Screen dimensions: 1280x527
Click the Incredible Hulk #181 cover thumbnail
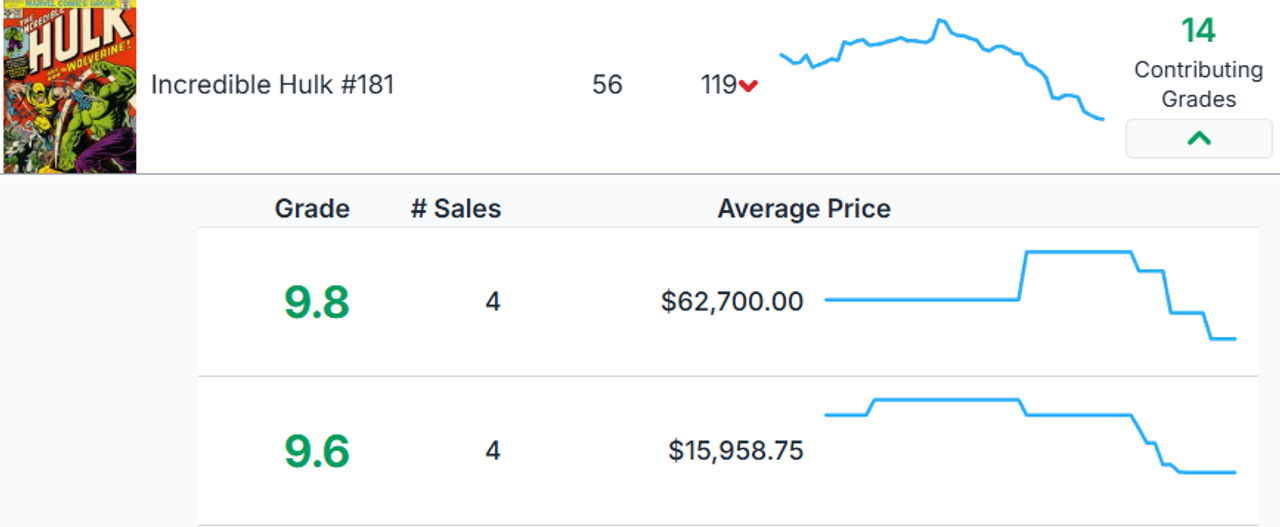(x=68, y=86)
